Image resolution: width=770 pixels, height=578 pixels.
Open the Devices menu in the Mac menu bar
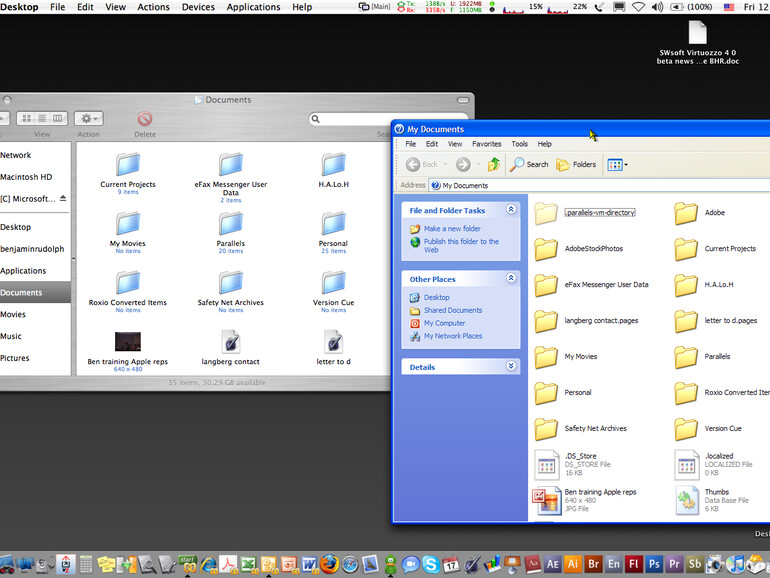[198, 7]
